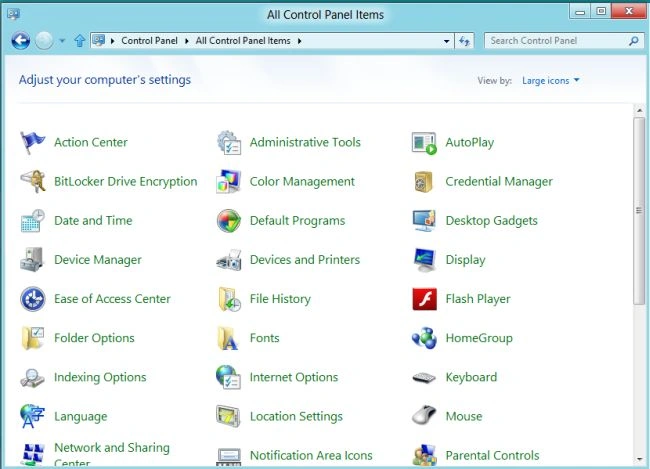Open the Folder Options icon
The width and height of the screenshot is (650, 469).
(32, 338)
